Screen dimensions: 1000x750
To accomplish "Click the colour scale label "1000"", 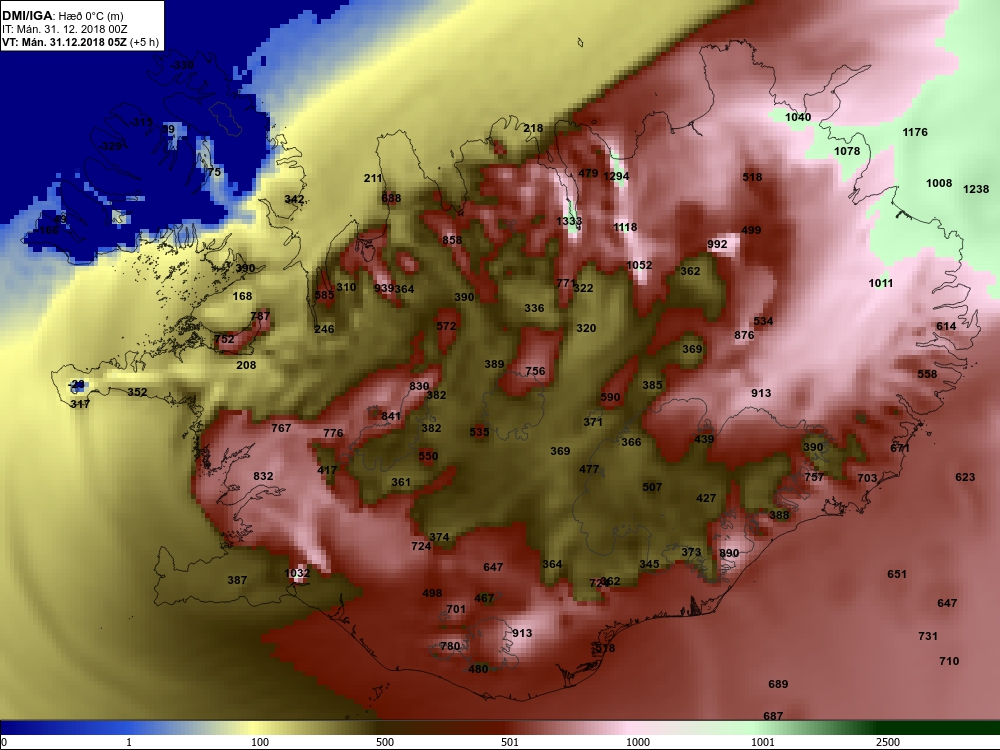I will point(638,742).
